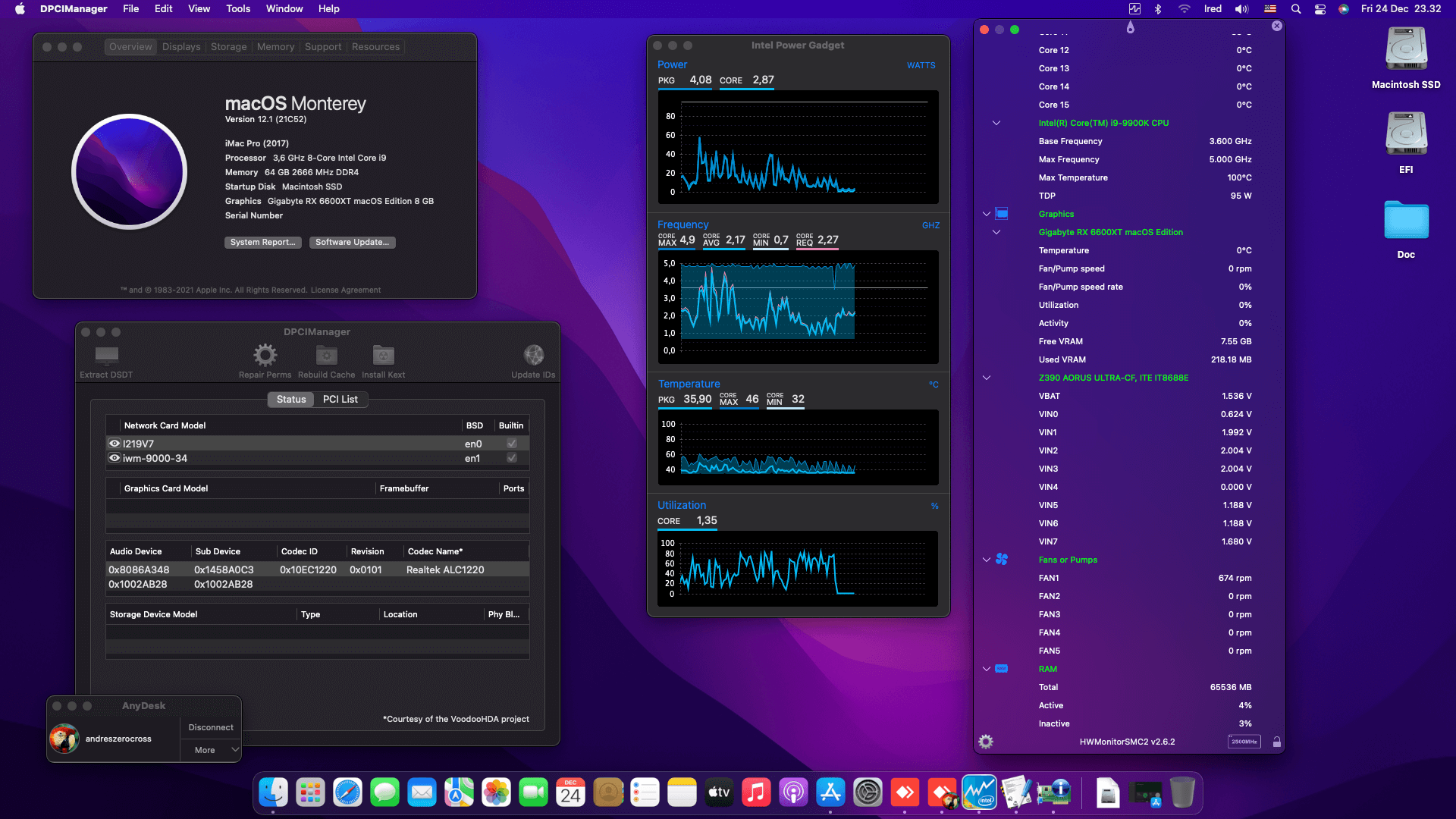Click Install Kext icon in DPCIManager
Image resolution: width=1456 pixels, height=819 pixels.
(x=383, y=355)
